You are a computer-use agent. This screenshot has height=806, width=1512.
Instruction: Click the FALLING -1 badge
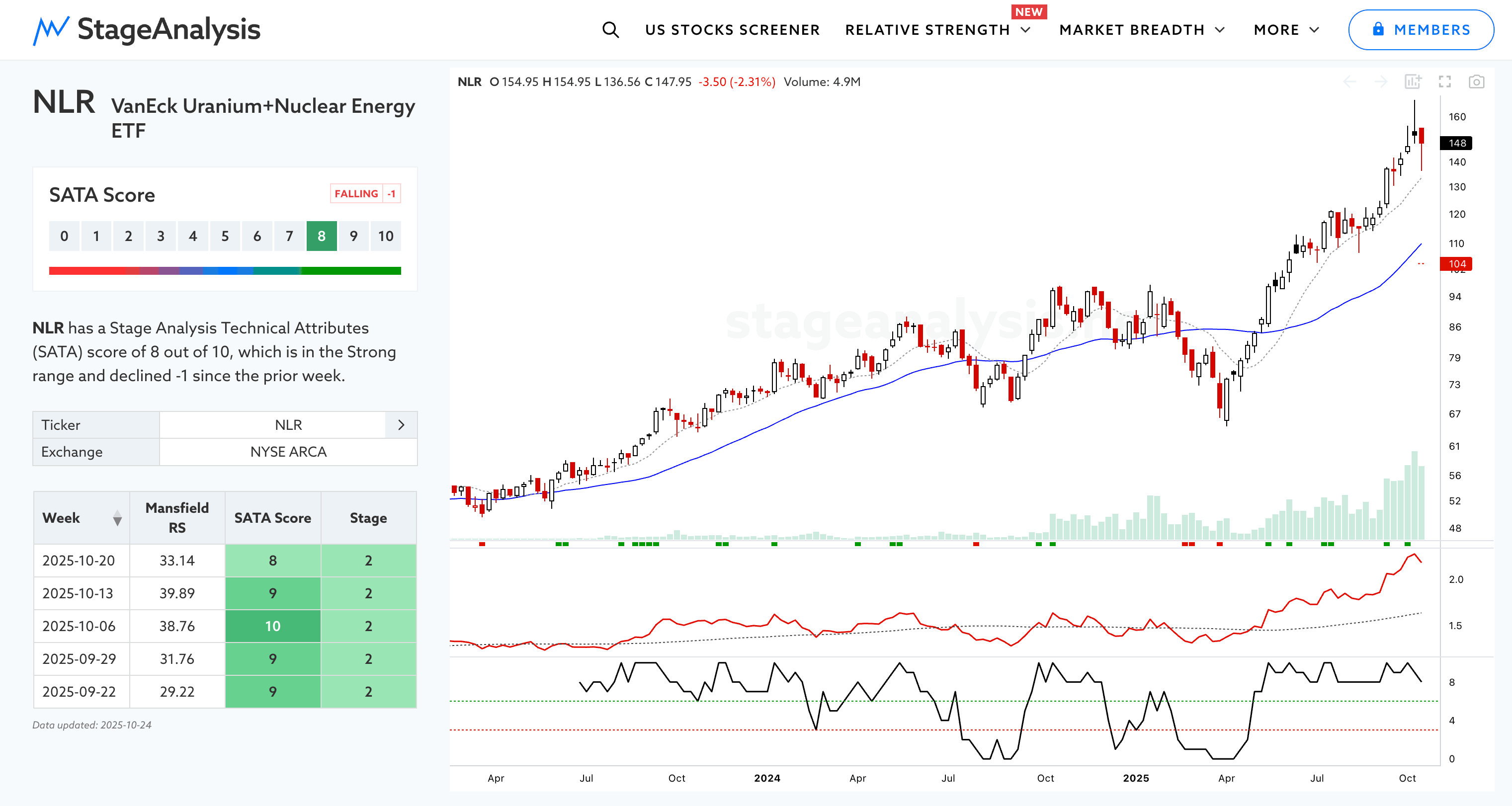click(365, 194)
